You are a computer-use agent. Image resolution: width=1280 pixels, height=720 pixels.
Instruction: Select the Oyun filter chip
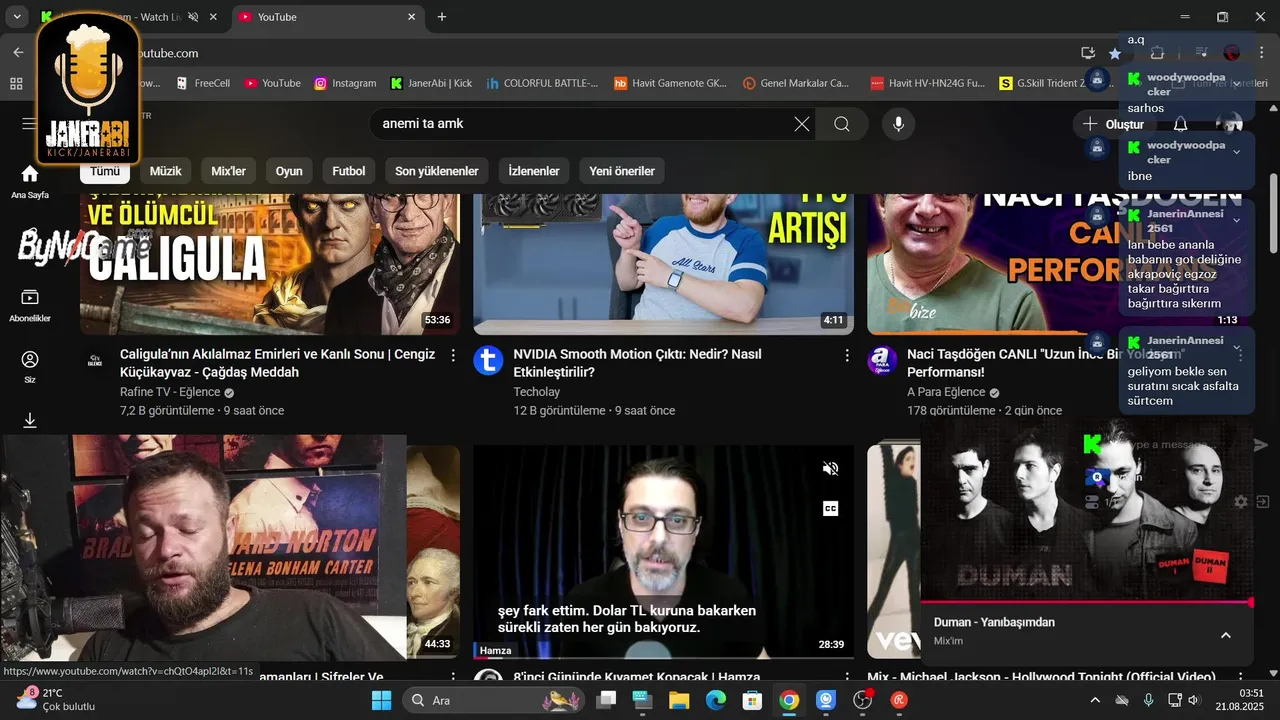point(289,171)
